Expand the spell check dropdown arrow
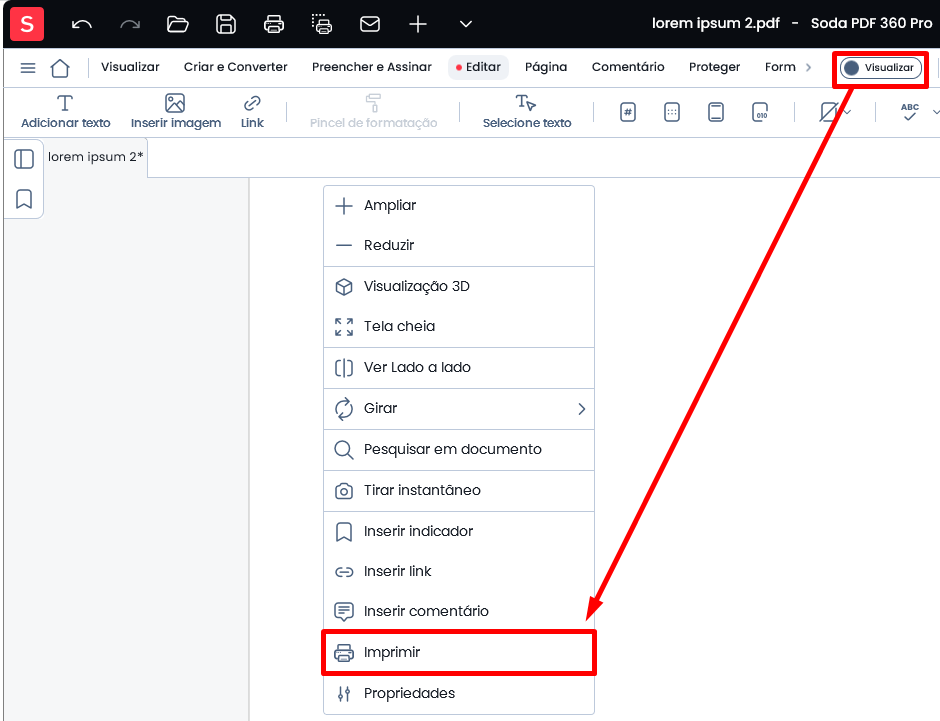Viewport: 940px width, 721px height. (936, 112)
